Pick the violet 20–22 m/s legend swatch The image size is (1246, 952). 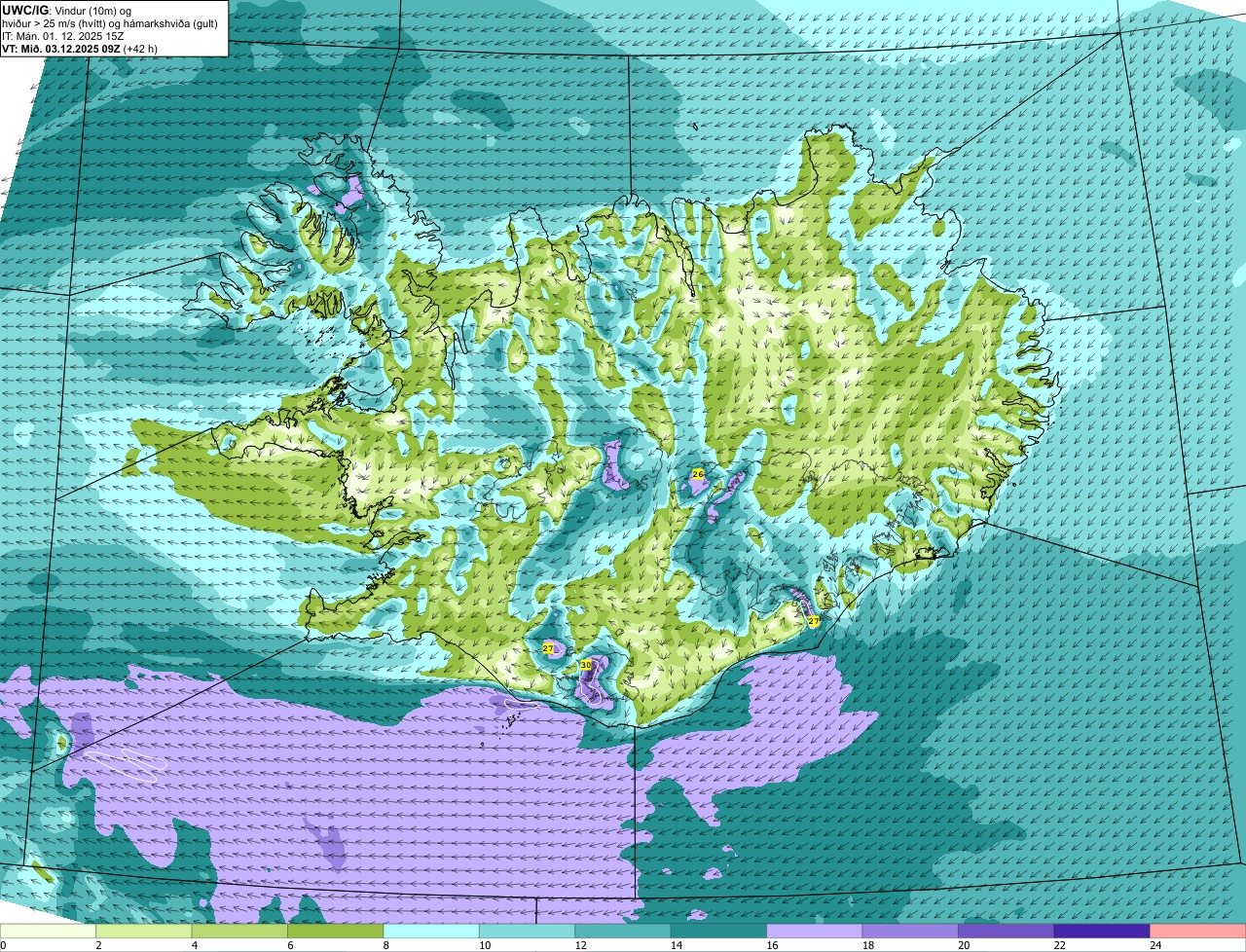click(x=1007, y=931)
